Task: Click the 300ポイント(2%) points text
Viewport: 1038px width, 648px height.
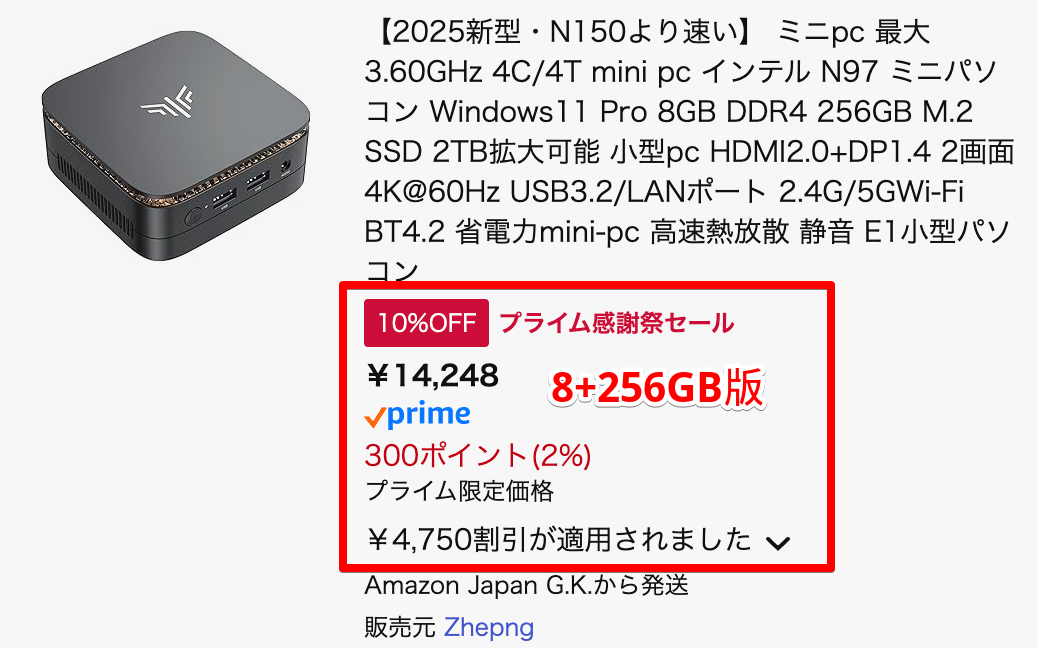Action: pos(478,455)
